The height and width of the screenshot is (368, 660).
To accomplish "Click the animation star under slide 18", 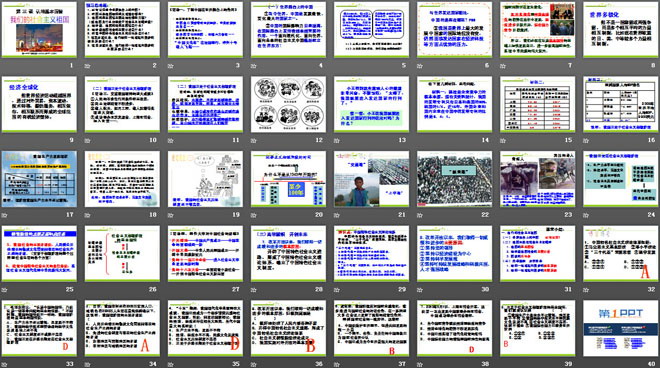I will tap(88, 215).
